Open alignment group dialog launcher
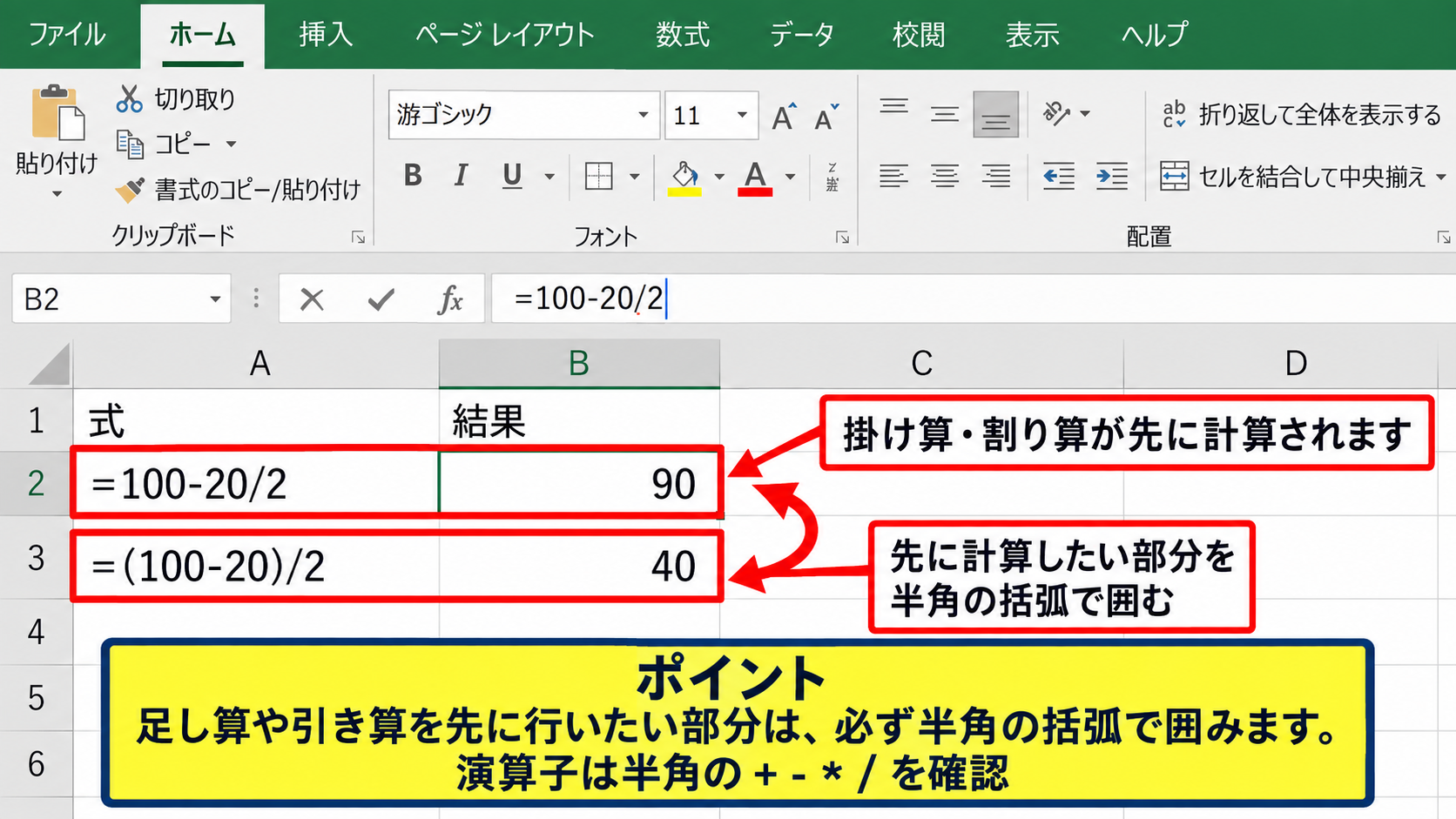Viewport: 1456px width, 819px height. (1443, 237)
